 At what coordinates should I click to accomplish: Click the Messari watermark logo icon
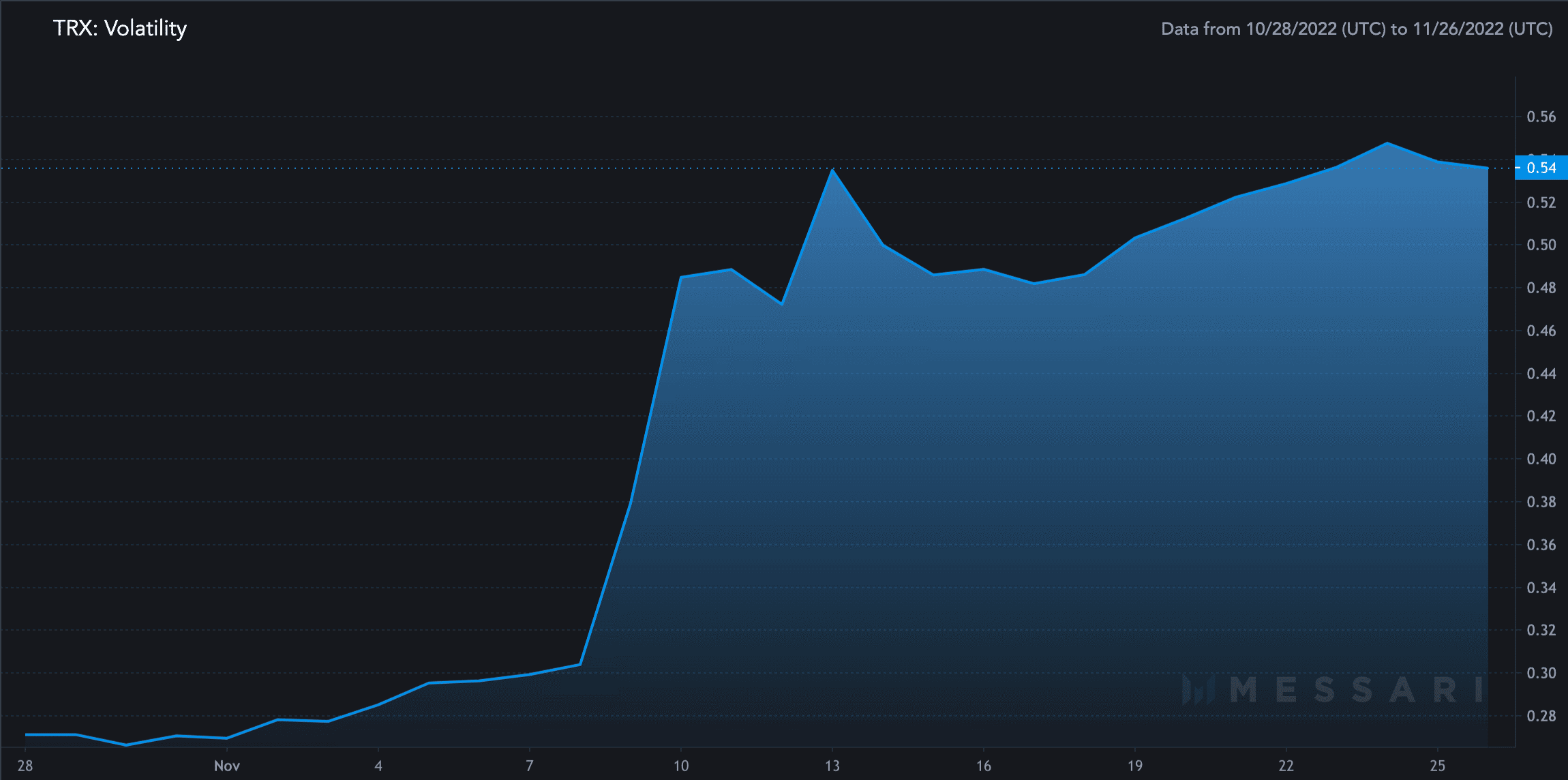pyautogui.click(x=1198, y=689)
